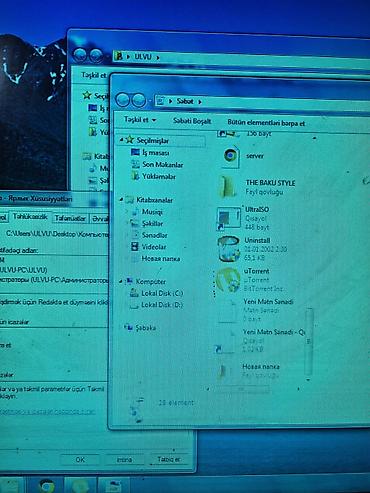
Task: Click the recycle bin icon in address bar
Action: coord(160,101)
